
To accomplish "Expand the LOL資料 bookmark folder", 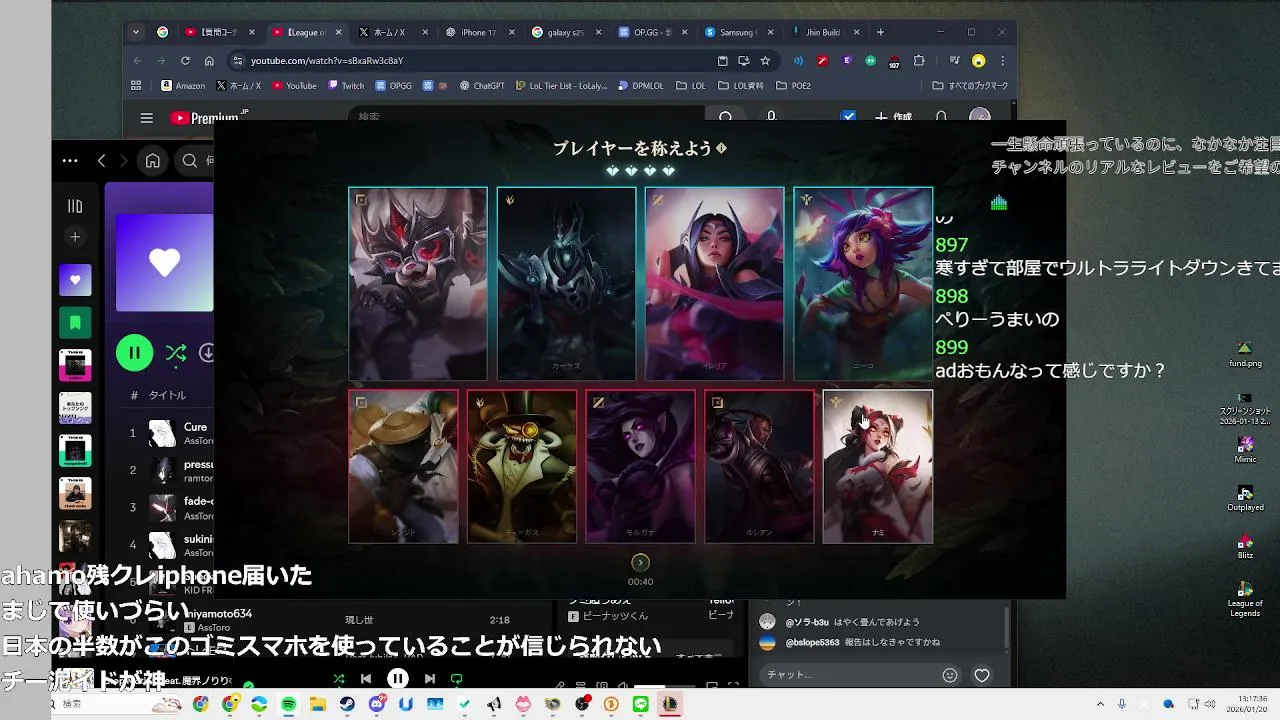I will pos(740,86).
